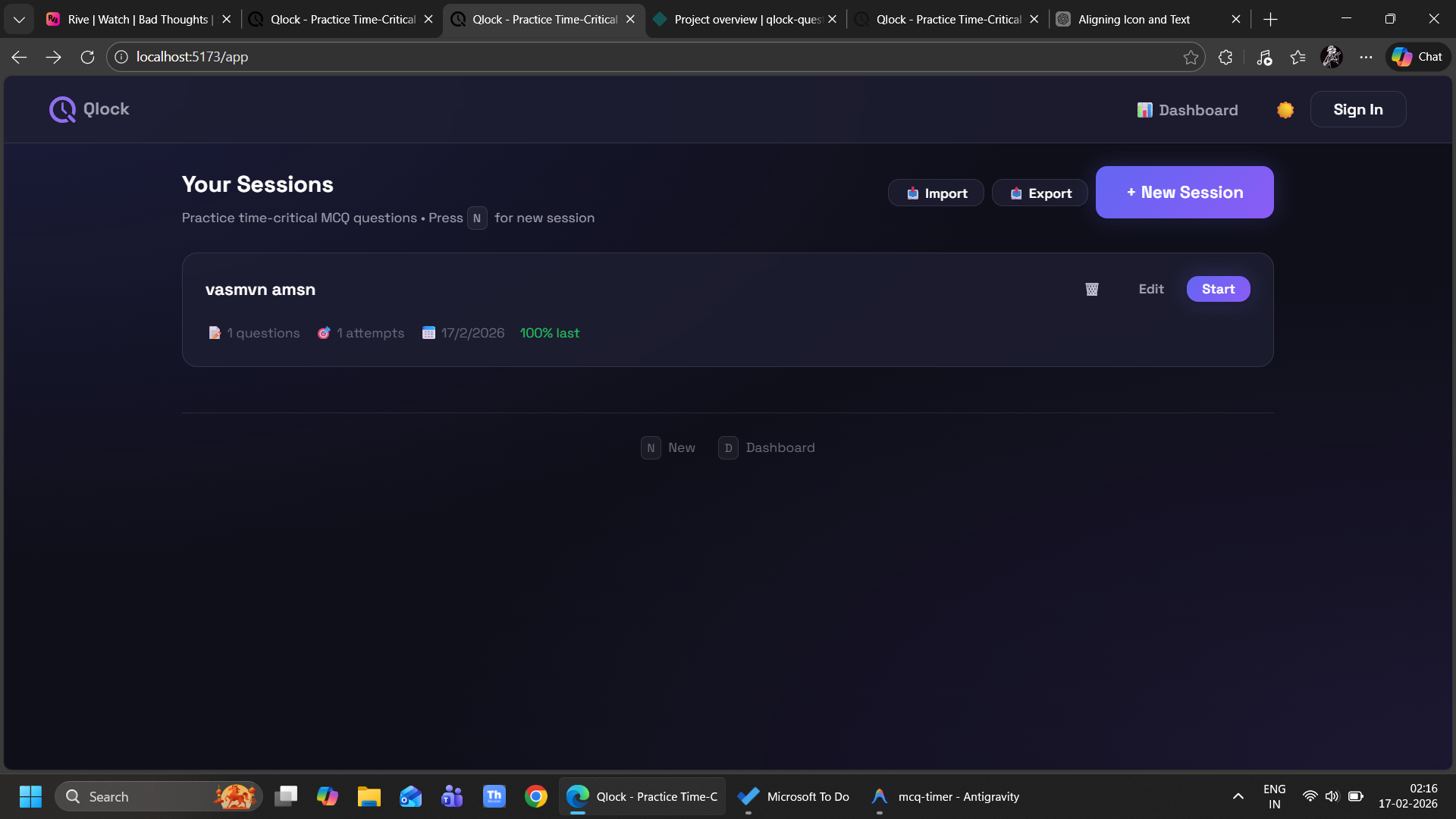Switch to mcq-timer Antigravity window

click(x=945, y=796)
